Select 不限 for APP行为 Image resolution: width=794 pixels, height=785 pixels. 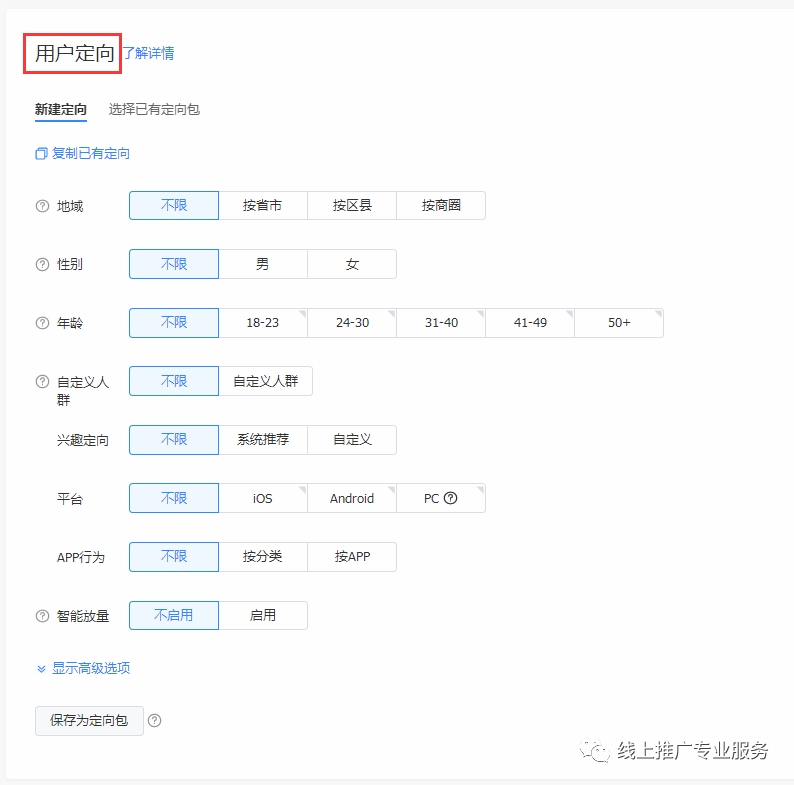coord(174,557)
